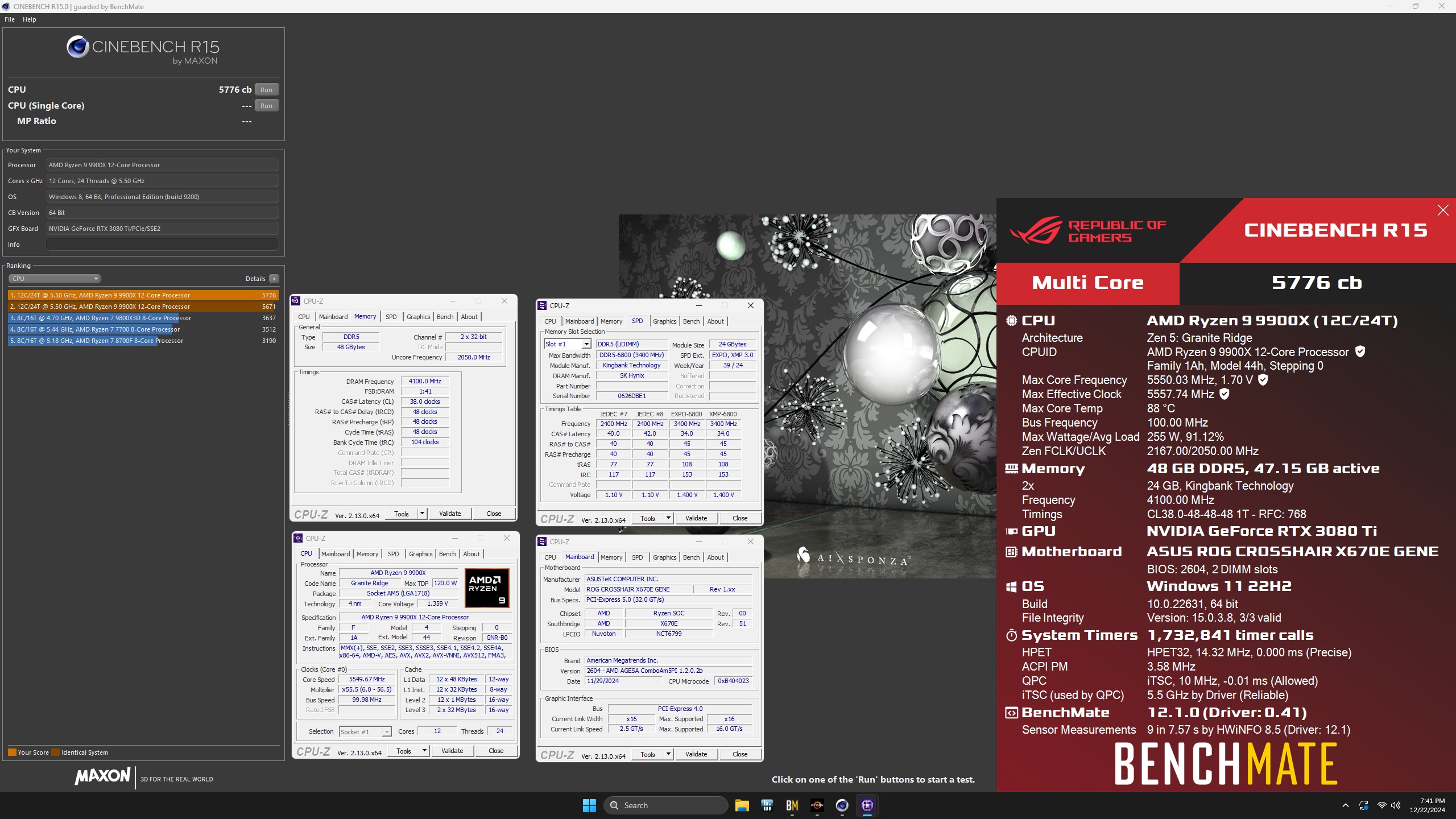This screenshot has height=819, width=1456.
Task: Open the Windows Start menu
Action: (x=589, y=805)
